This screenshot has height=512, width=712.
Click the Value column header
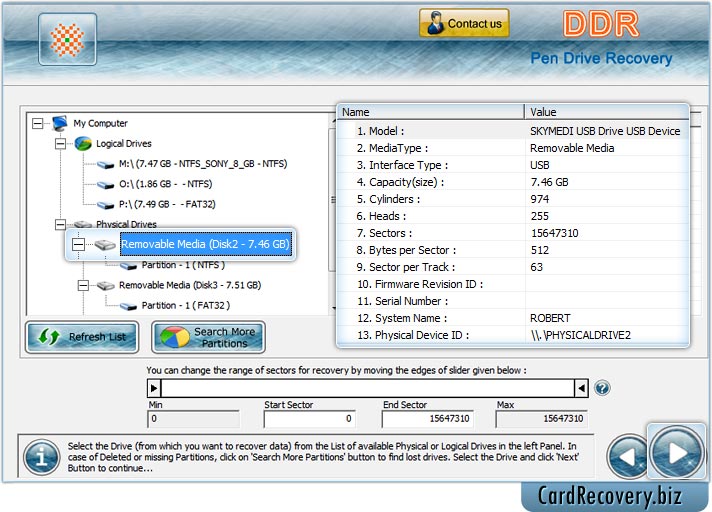607,112
